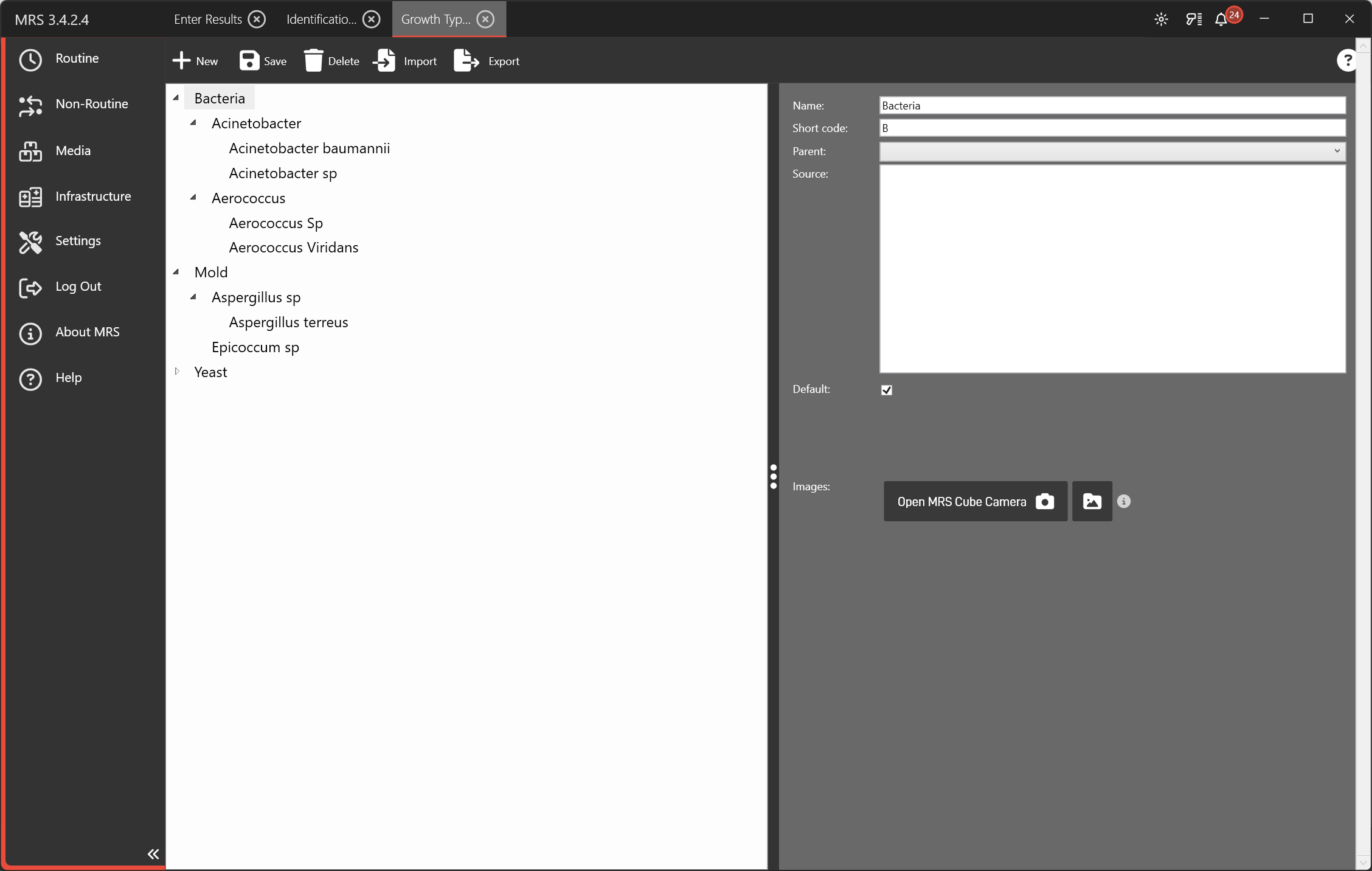Click the Short code input field
This screenshot has width=1372, height=871.
click(x=1112, y=128)
